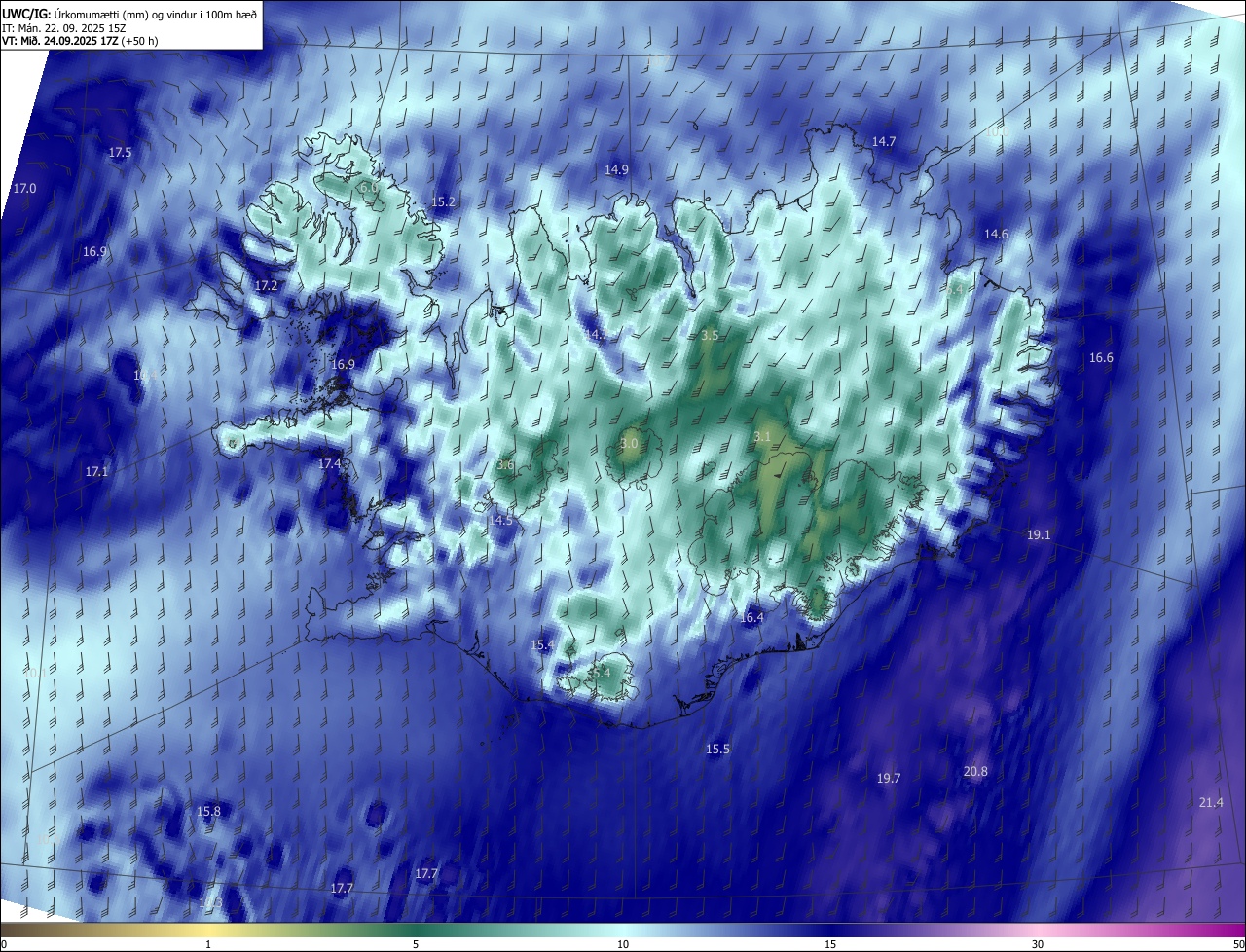Click the 17.4 value label
1246x952 pixels.
point(330,464)
